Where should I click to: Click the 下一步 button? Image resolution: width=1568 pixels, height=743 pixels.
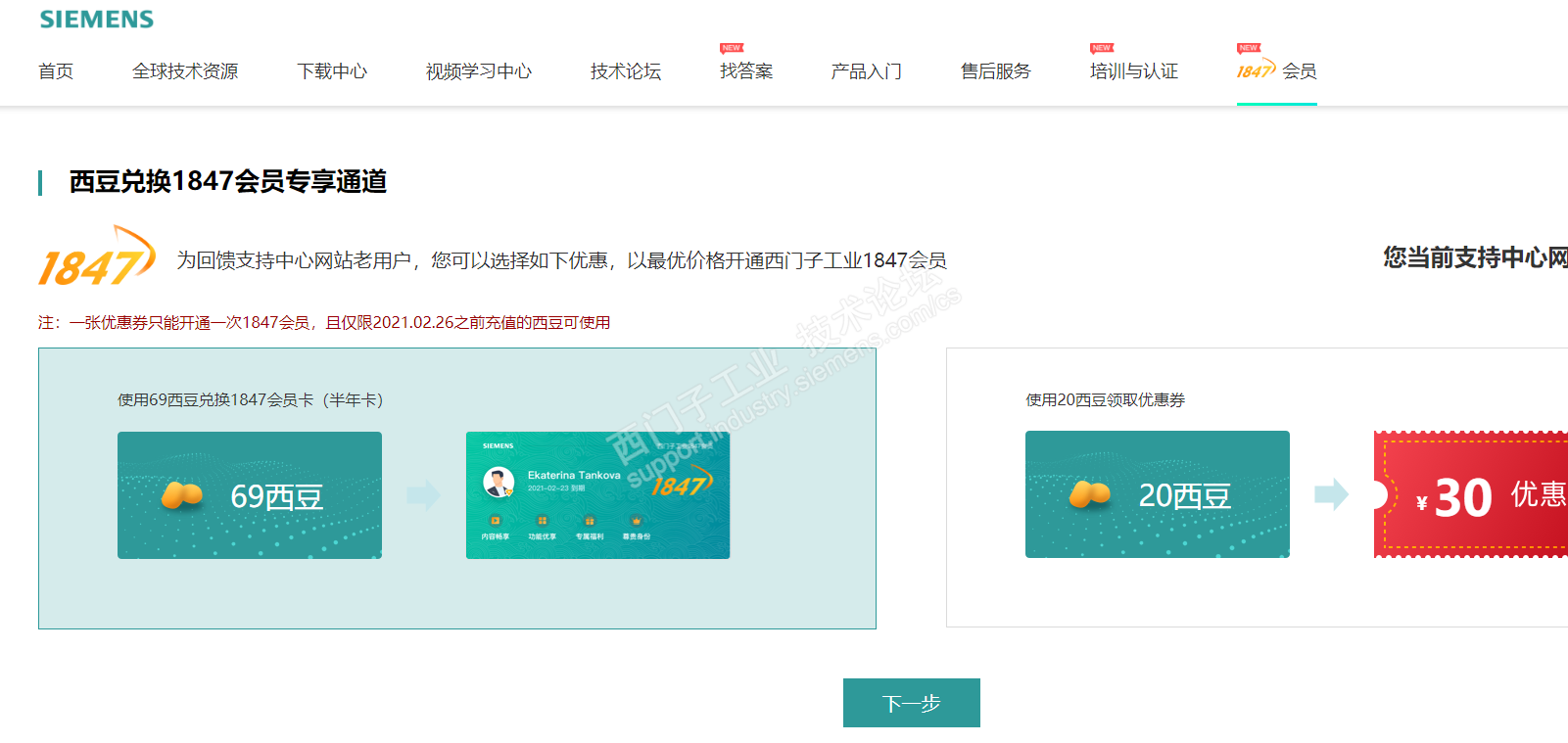click(x=912, y=703)
